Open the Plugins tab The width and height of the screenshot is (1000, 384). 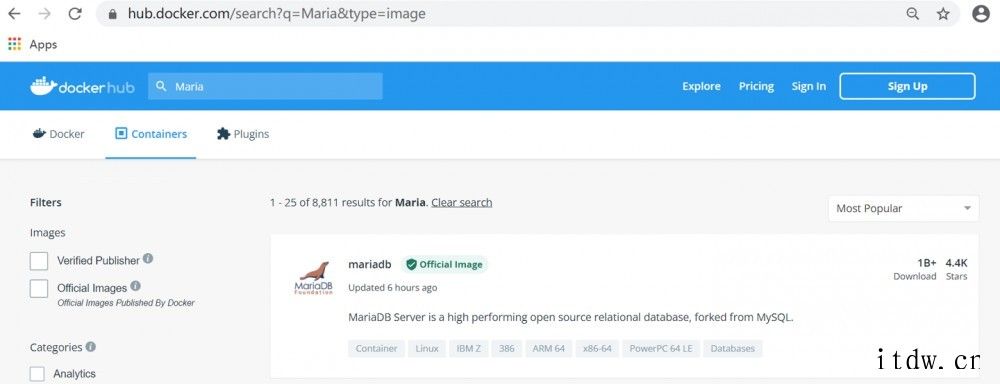[243, 134]
